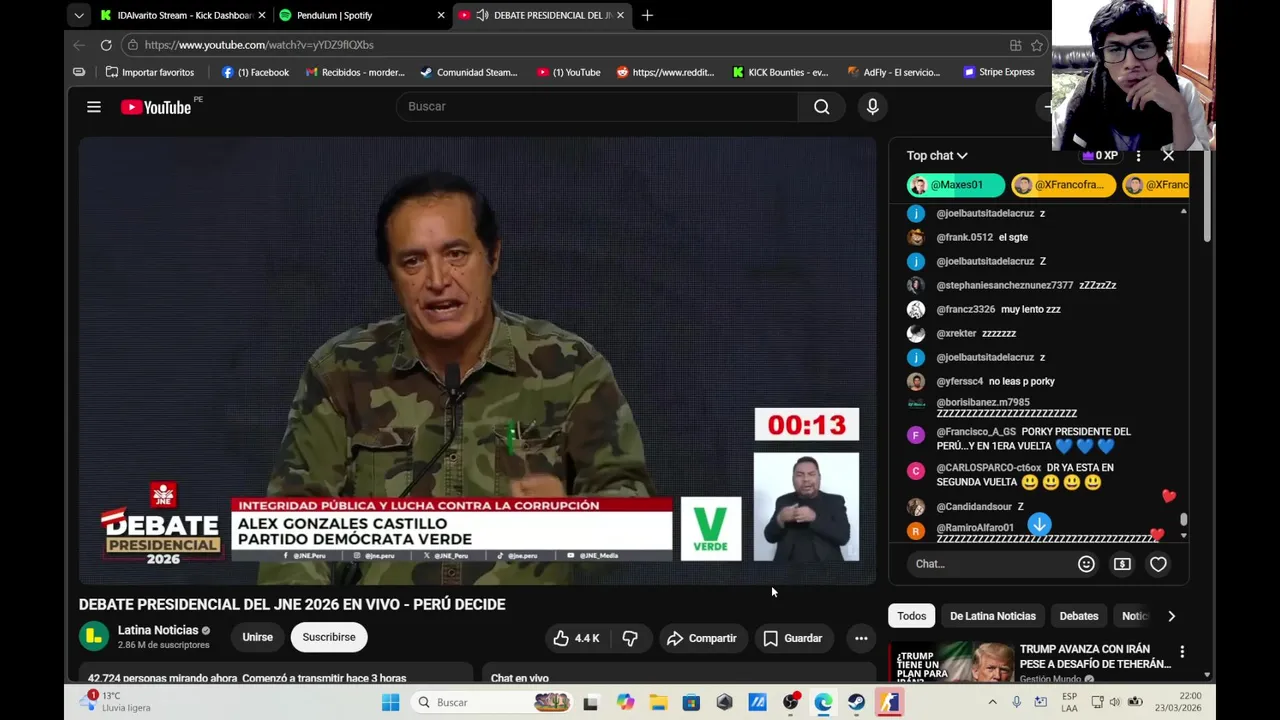
Task: Expand the Top chat dropdown
Action: coord(937,156)
